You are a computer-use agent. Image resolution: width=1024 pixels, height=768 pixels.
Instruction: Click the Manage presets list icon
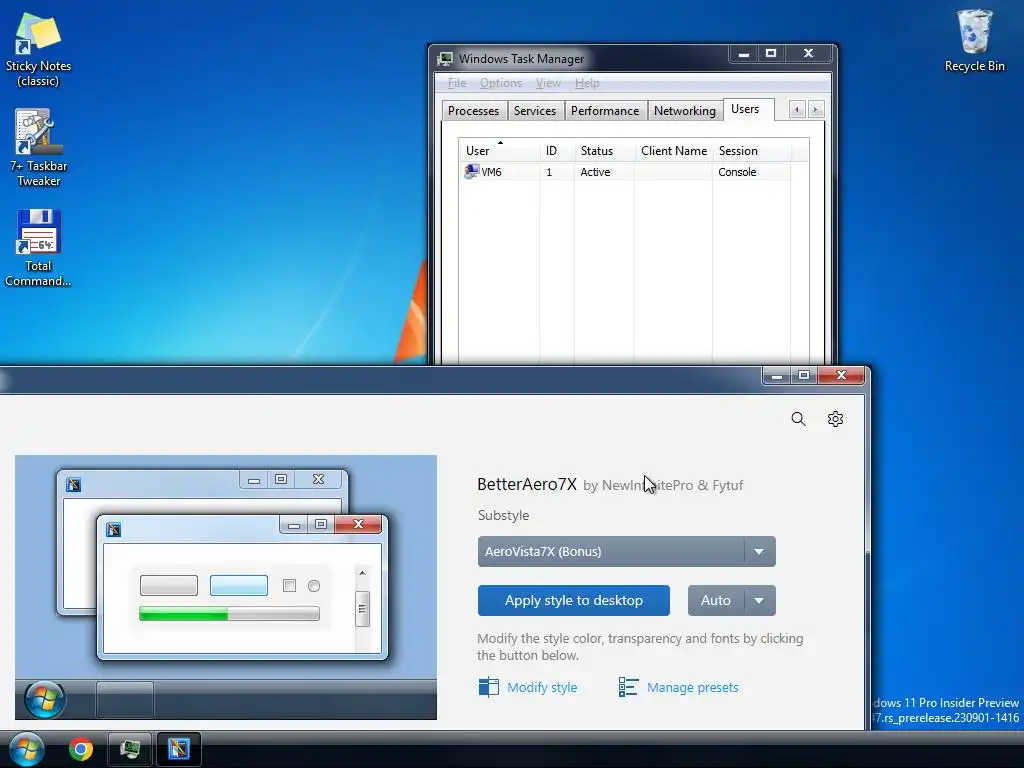(x=628, y=687)
